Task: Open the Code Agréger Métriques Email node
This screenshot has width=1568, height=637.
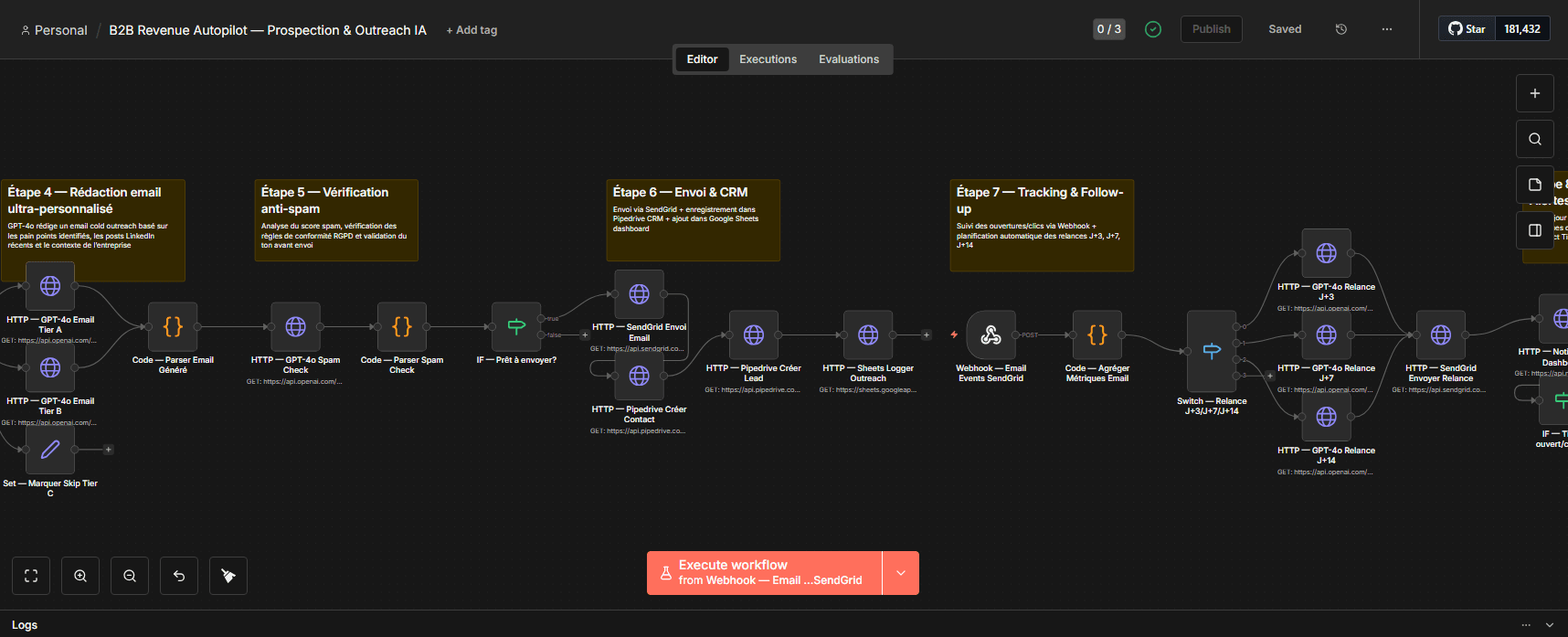Action: (x=1097, y=335)
